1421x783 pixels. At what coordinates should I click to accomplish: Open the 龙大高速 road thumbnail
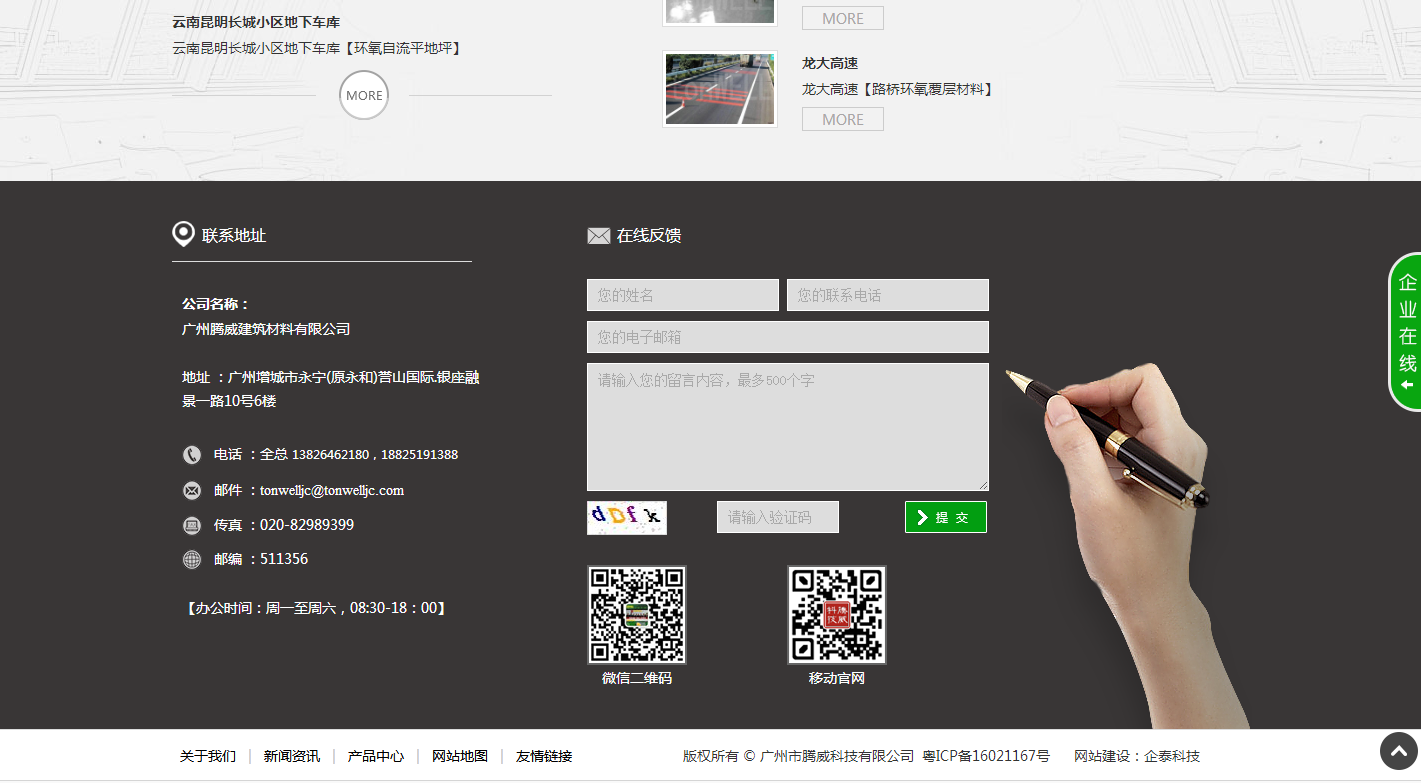(720, 89)
